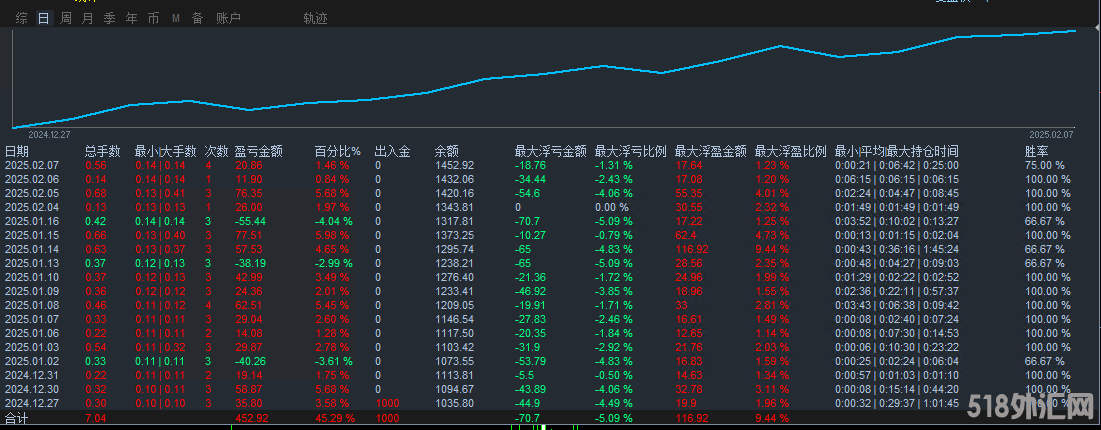Click the 盈亏金额 column header
1101x430 pixels.
coord(258,152)
